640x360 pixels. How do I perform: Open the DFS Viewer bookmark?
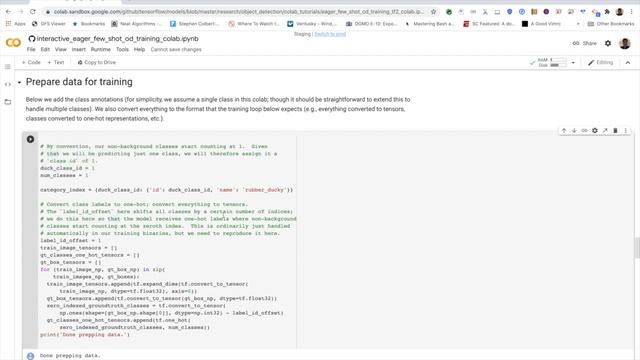pos(49,24)
